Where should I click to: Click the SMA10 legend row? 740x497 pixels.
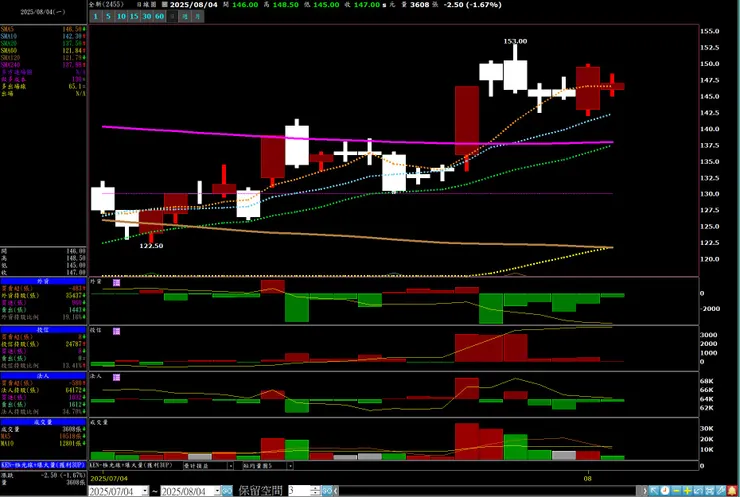pos(43,36)
